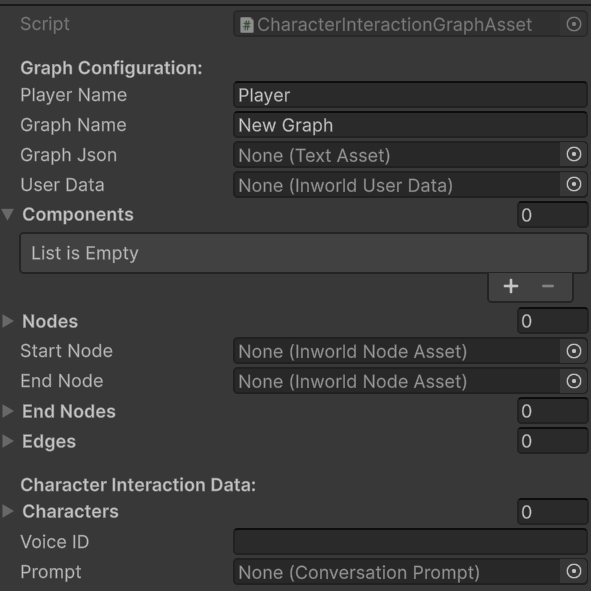
Task: Click the Start Node label
Action: pos(67,351)
